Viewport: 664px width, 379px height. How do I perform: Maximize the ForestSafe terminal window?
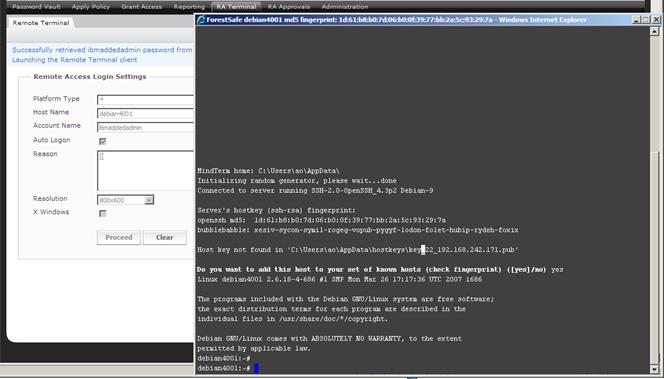tap(645, 20)
